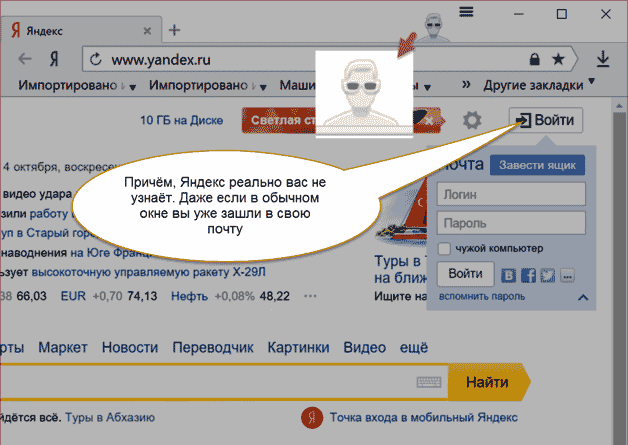Open 10 ГБ на Диске link
628x445 pixels.
pos(181,120)
